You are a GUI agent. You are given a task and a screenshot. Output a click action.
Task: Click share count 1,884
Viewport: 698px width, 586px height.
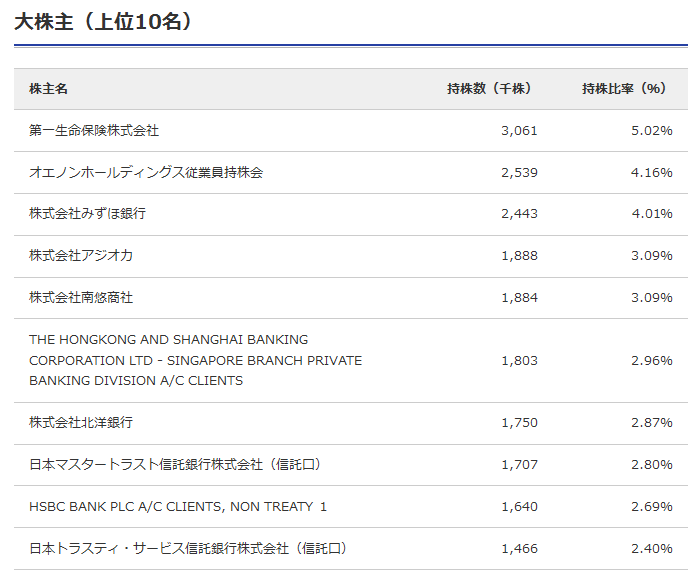[519, 297]
